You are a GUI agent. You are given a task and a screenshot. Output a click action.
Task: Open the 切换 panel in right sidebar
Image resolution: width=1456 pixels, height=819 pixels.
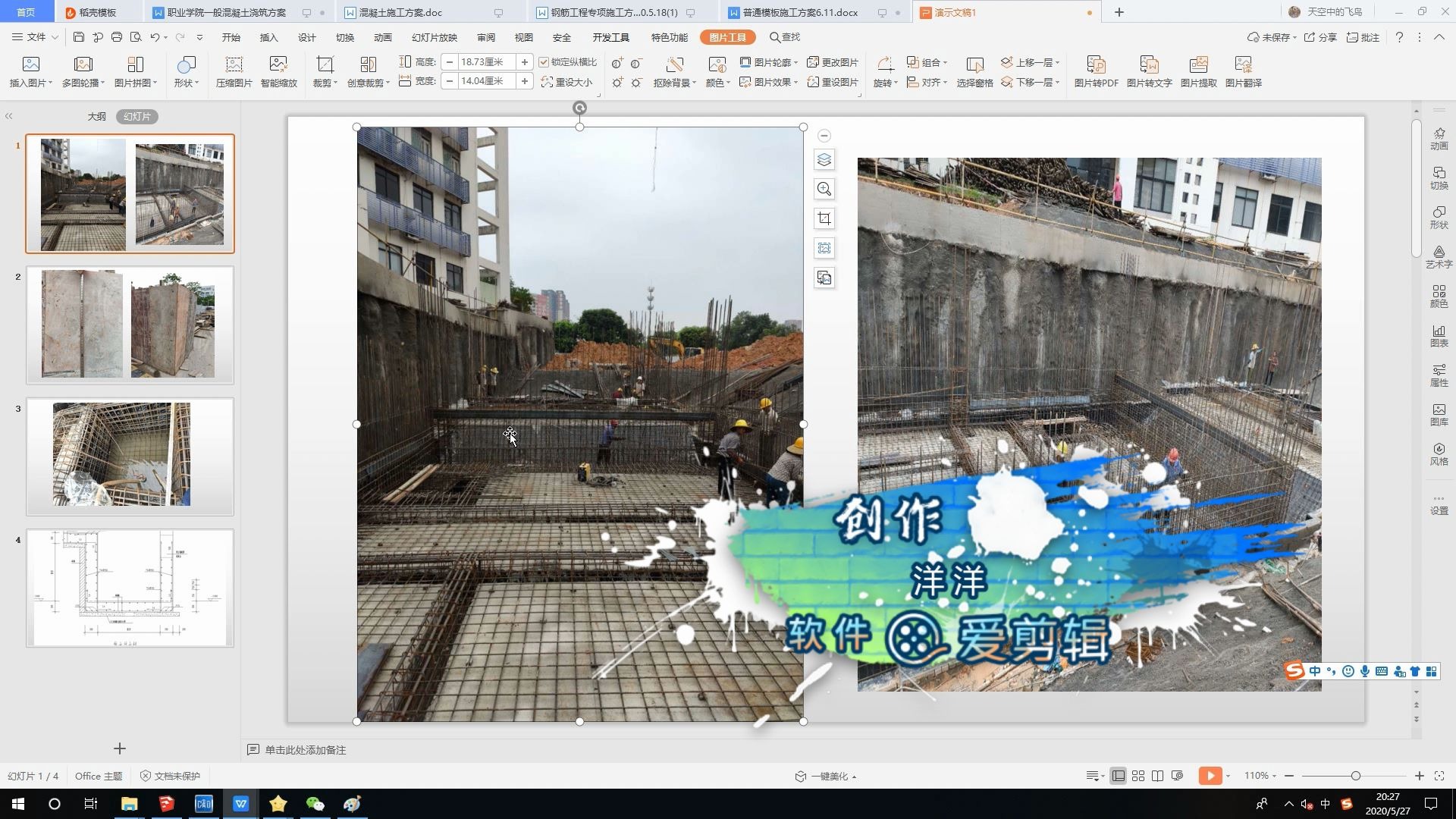[1439, 178]
